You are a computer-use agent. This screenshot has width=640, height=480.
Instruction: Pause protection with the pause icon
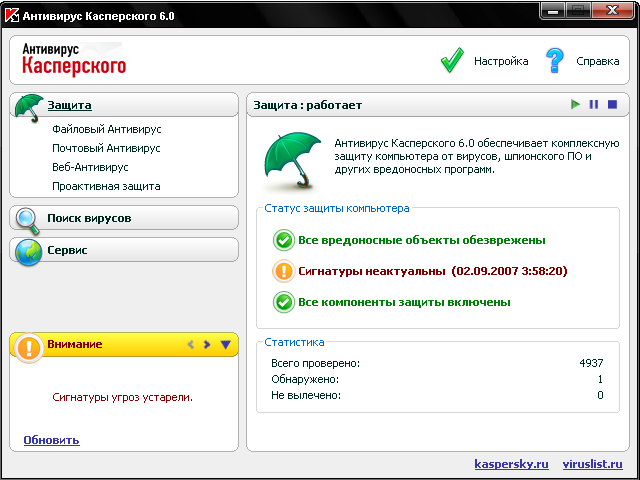pyautogui.click(x=594, y=104)
